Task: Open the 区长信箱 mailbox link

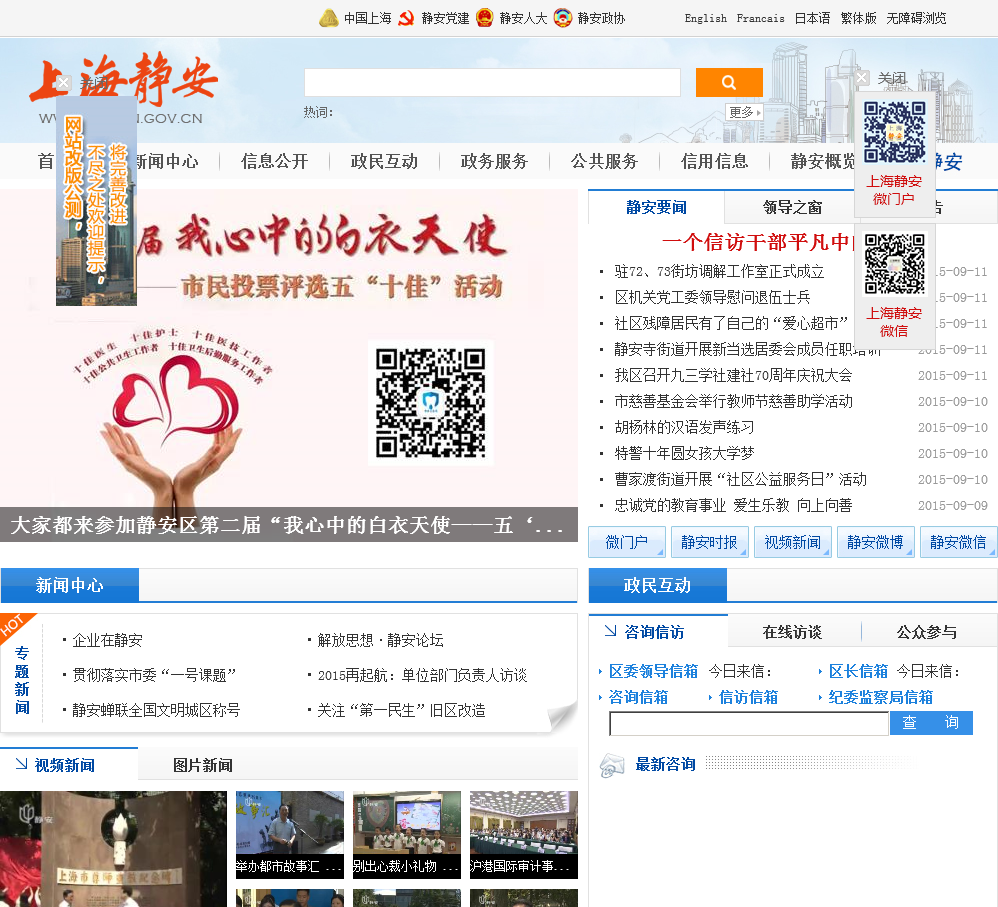Action: [x=858, y=671]
